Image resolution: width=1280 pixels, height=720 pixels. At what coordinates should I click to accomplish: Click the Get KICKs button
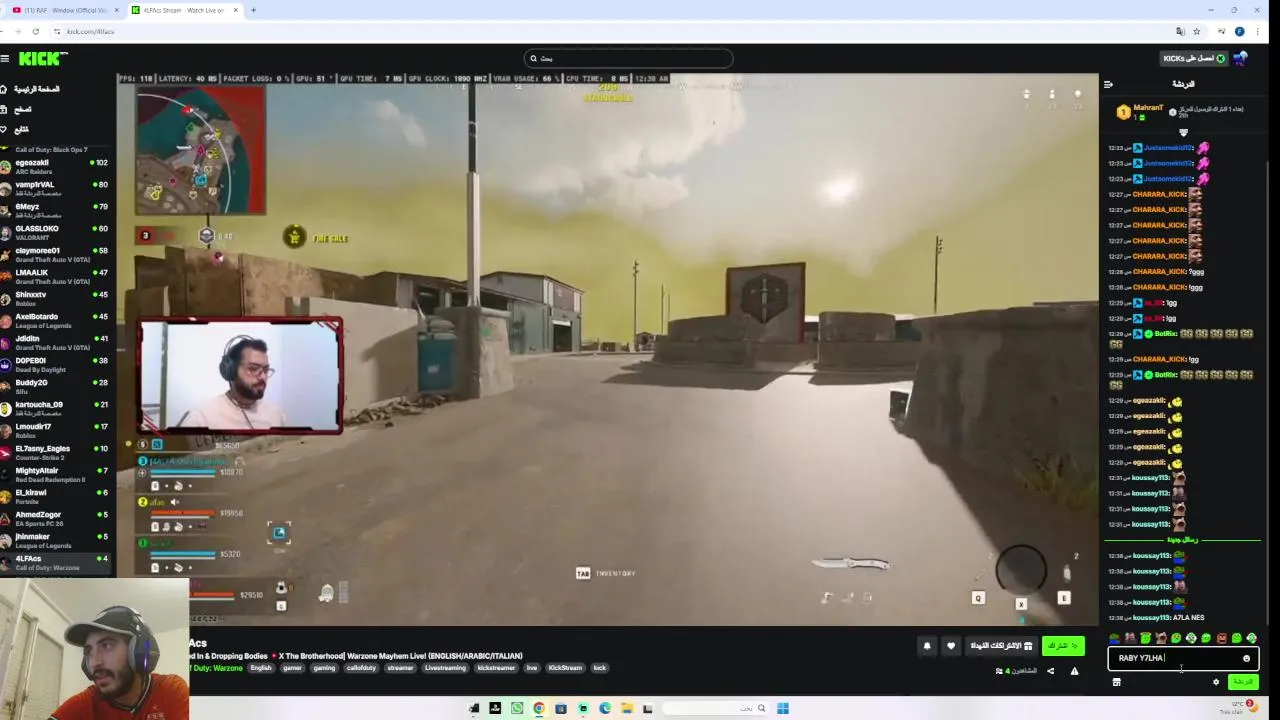click(1193, 59)
